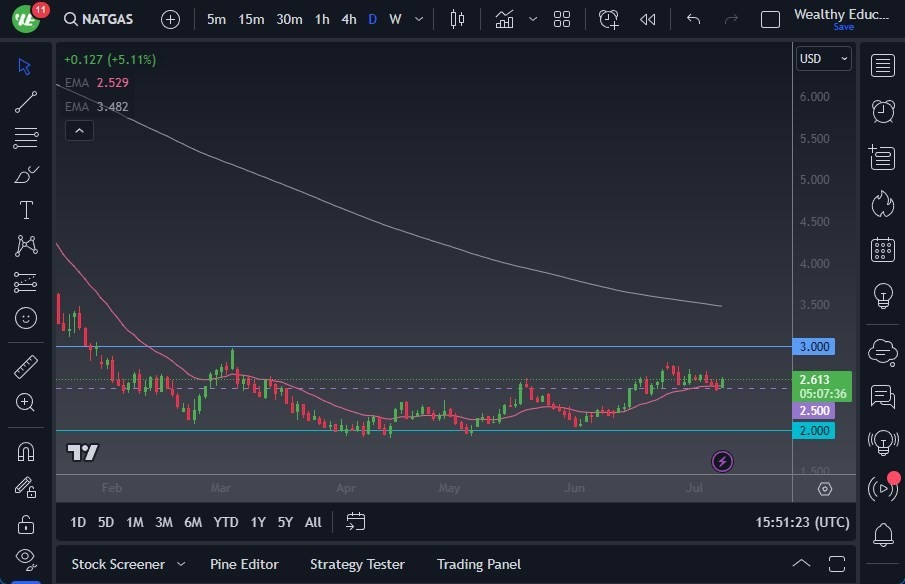Expand the Stock Screener dropdown arrow
The image size is (905, 584).
click(x=181, y=564)
